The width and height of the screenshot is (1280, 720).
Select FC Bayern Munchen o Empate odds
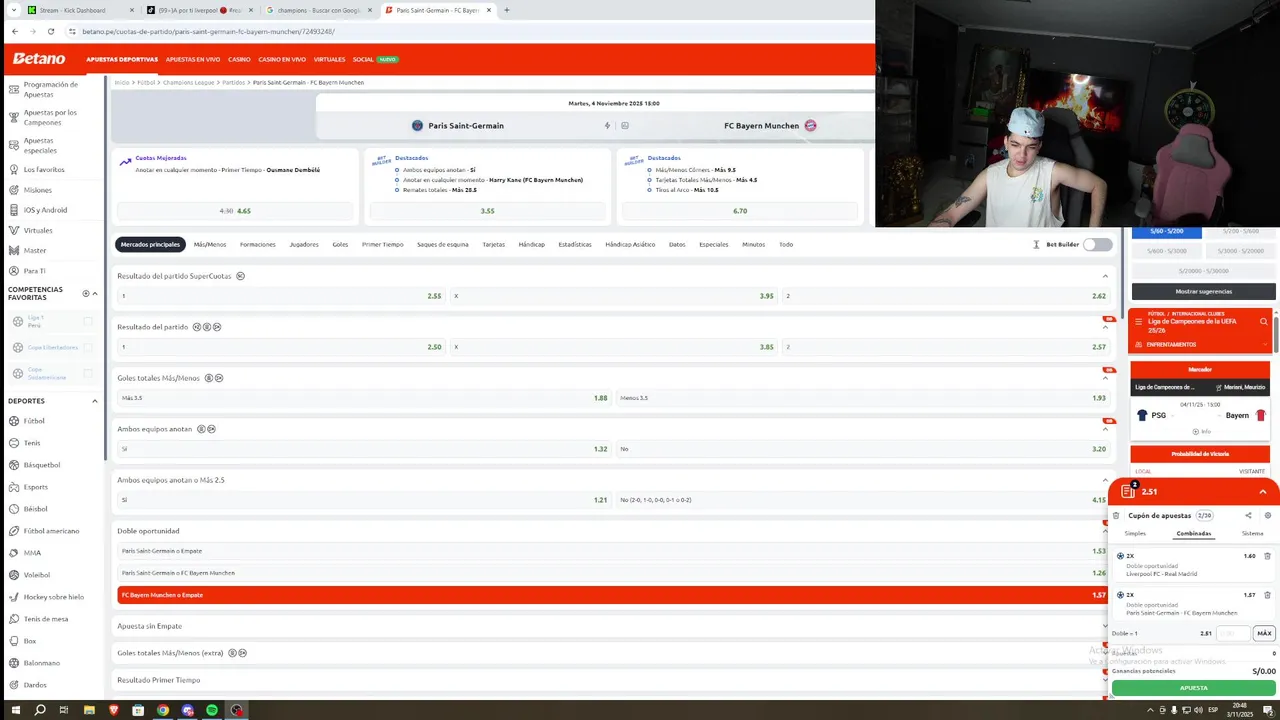(612, 595)
